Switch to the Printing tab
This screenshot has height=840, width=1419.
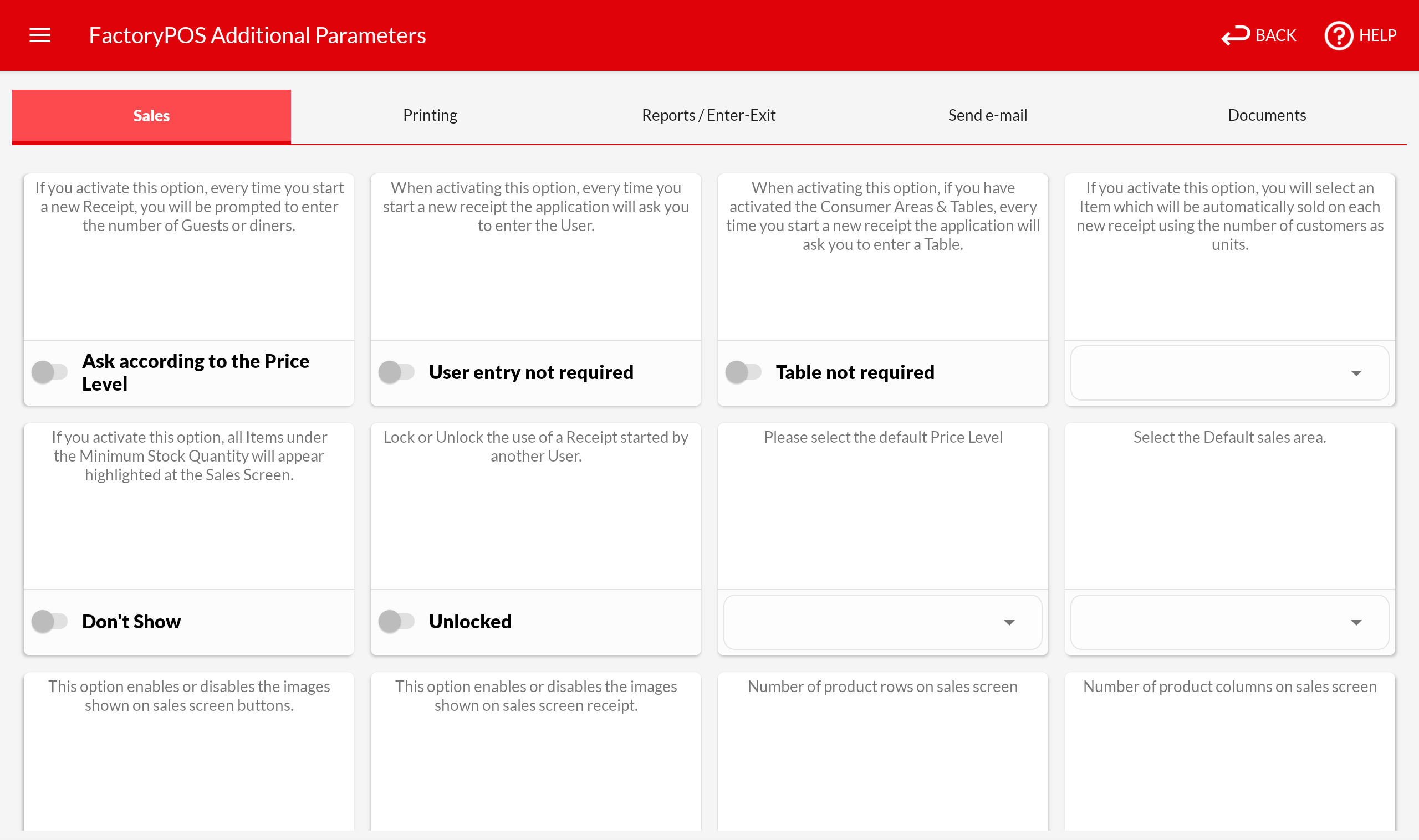coord(430,115)
